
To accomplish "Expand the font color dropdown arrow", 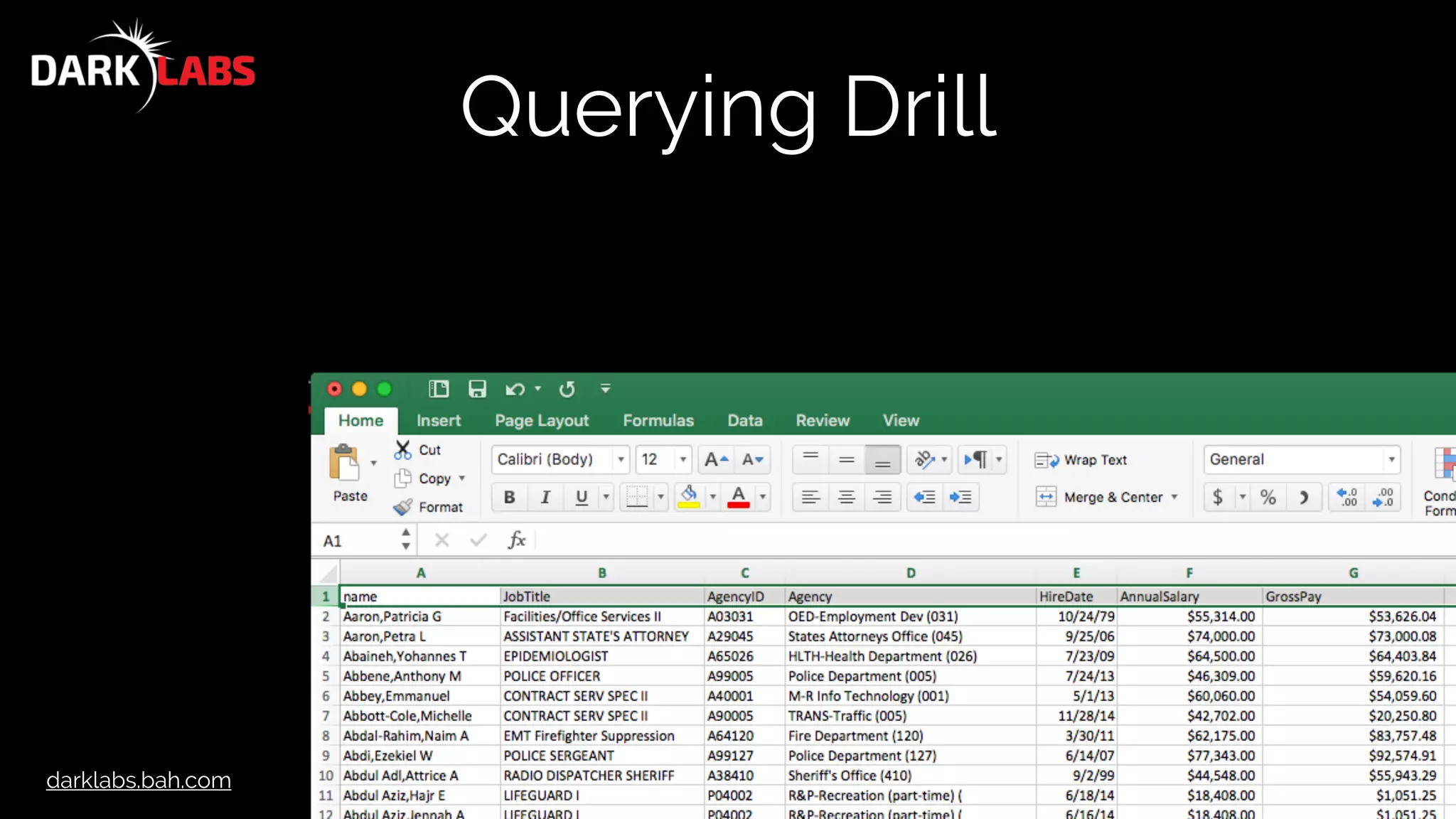I will click(x=763, y=497).
